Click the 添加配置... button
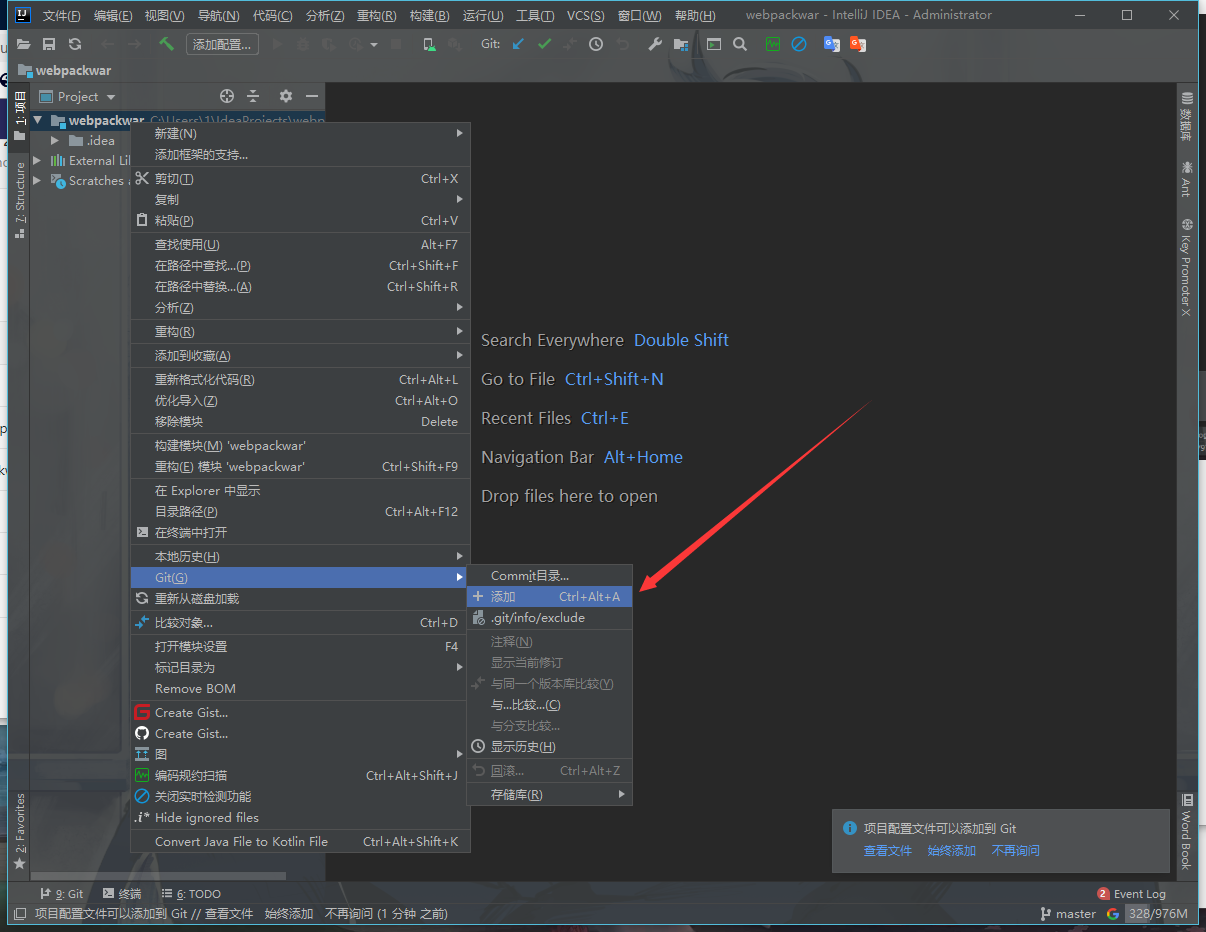The image size is (1206, 932). tap(223, 44)
